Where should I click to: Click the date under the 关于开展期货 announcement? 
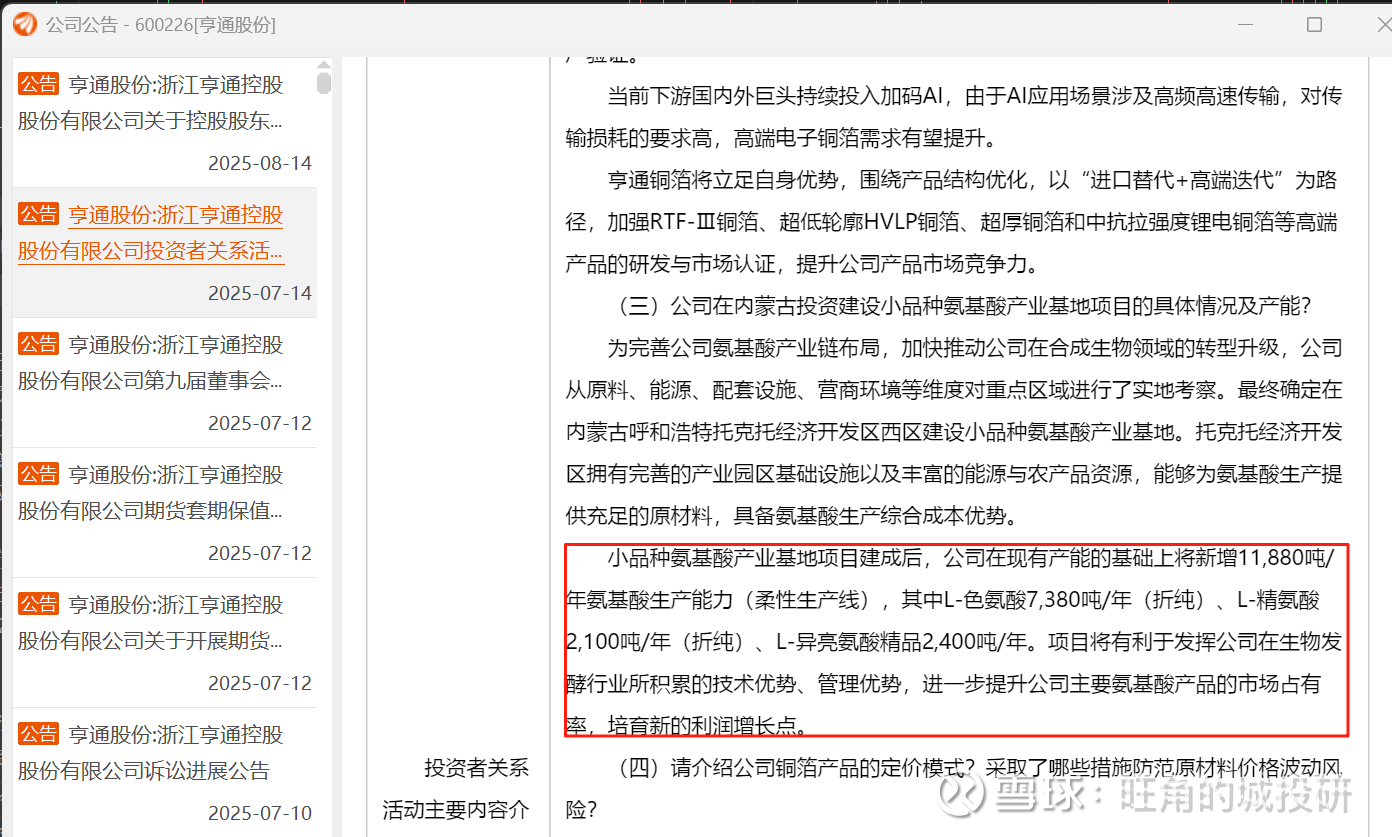click(x=260, y=683)
